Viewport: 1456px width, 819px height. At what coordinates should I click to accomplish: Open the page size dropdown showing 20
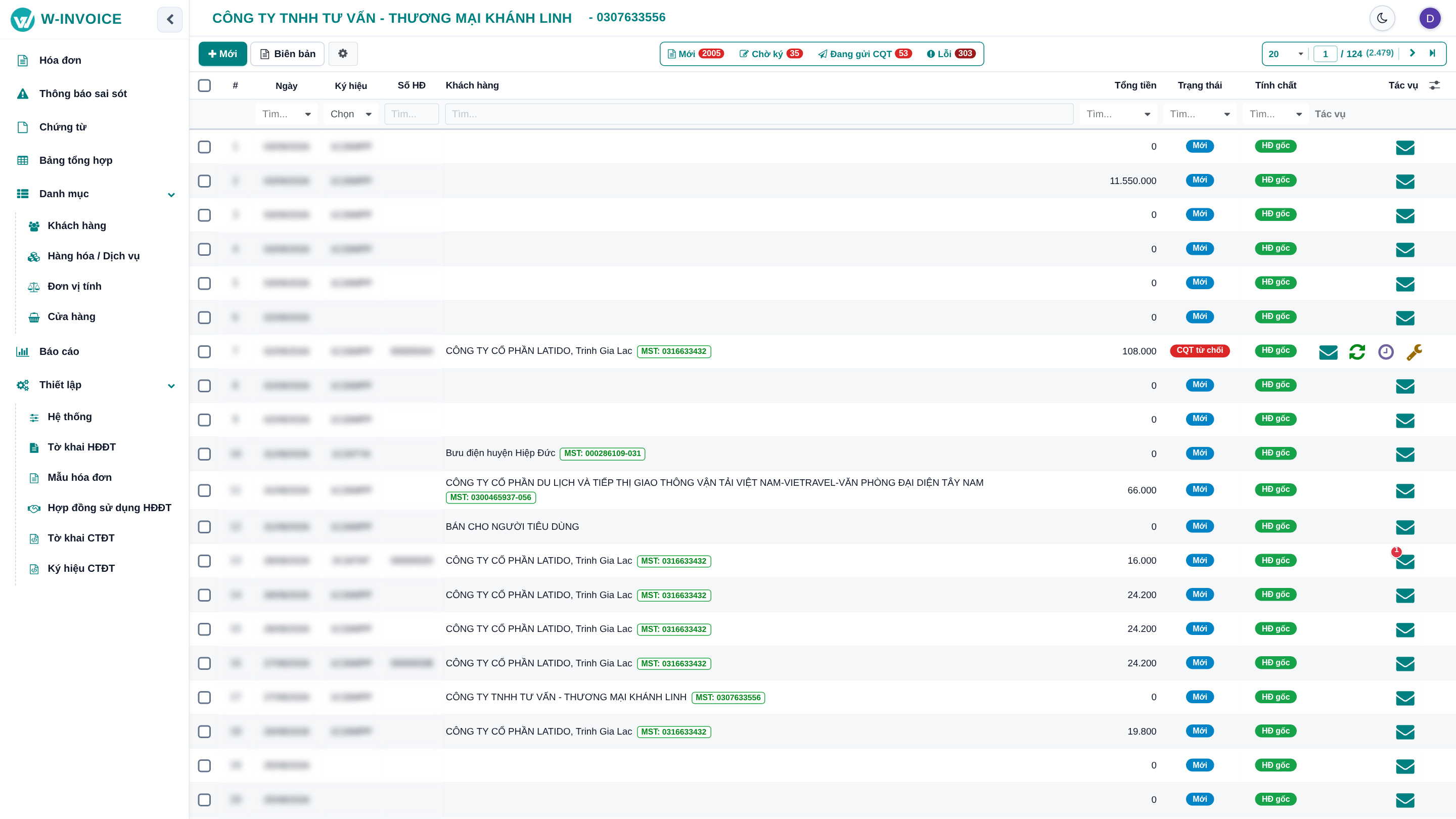pos(1285,54)
